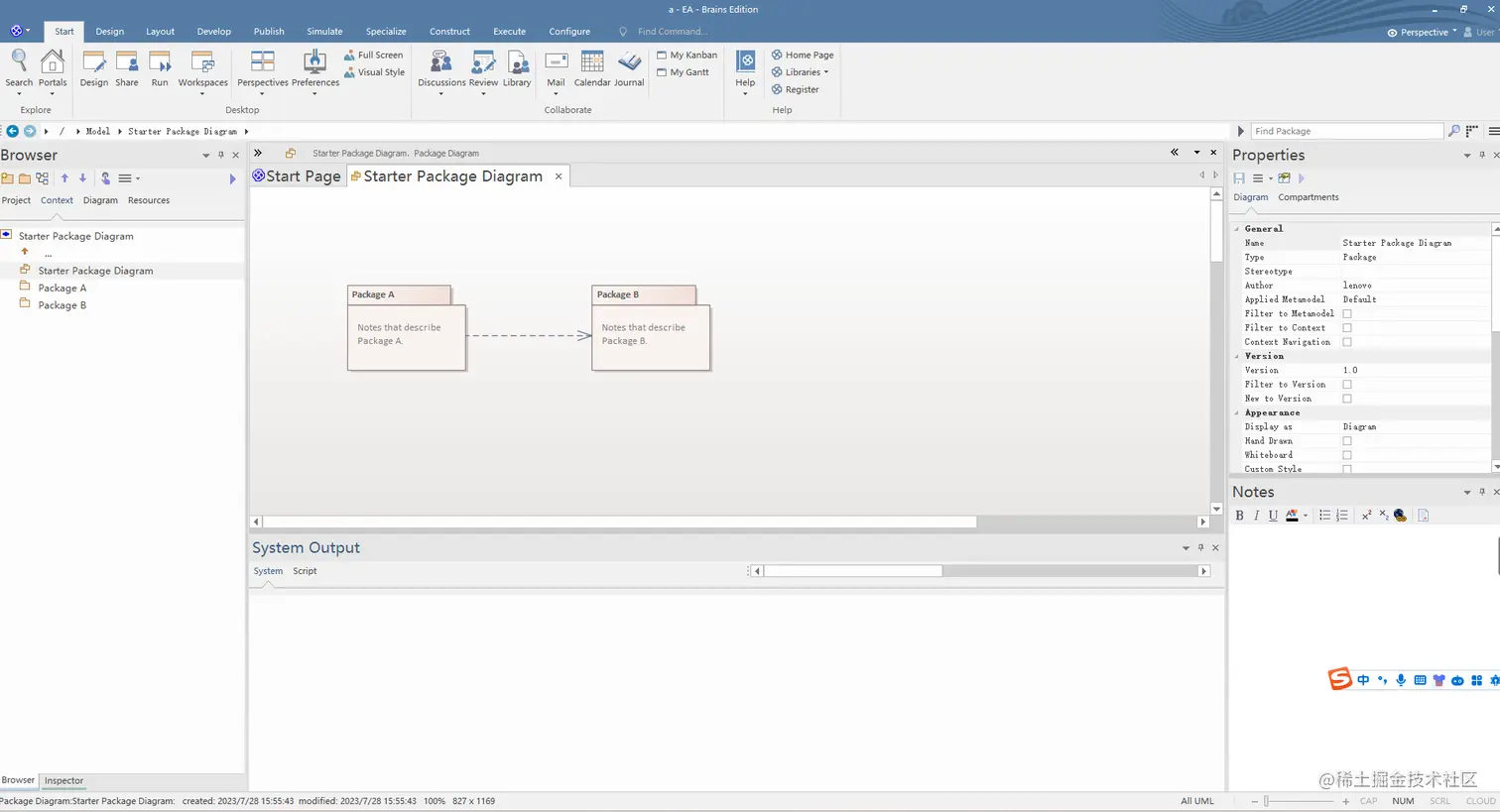The image size is (1500, 812).
Task: Click the new diagram icon in Browser toolbar
Action: coord(42,178)
